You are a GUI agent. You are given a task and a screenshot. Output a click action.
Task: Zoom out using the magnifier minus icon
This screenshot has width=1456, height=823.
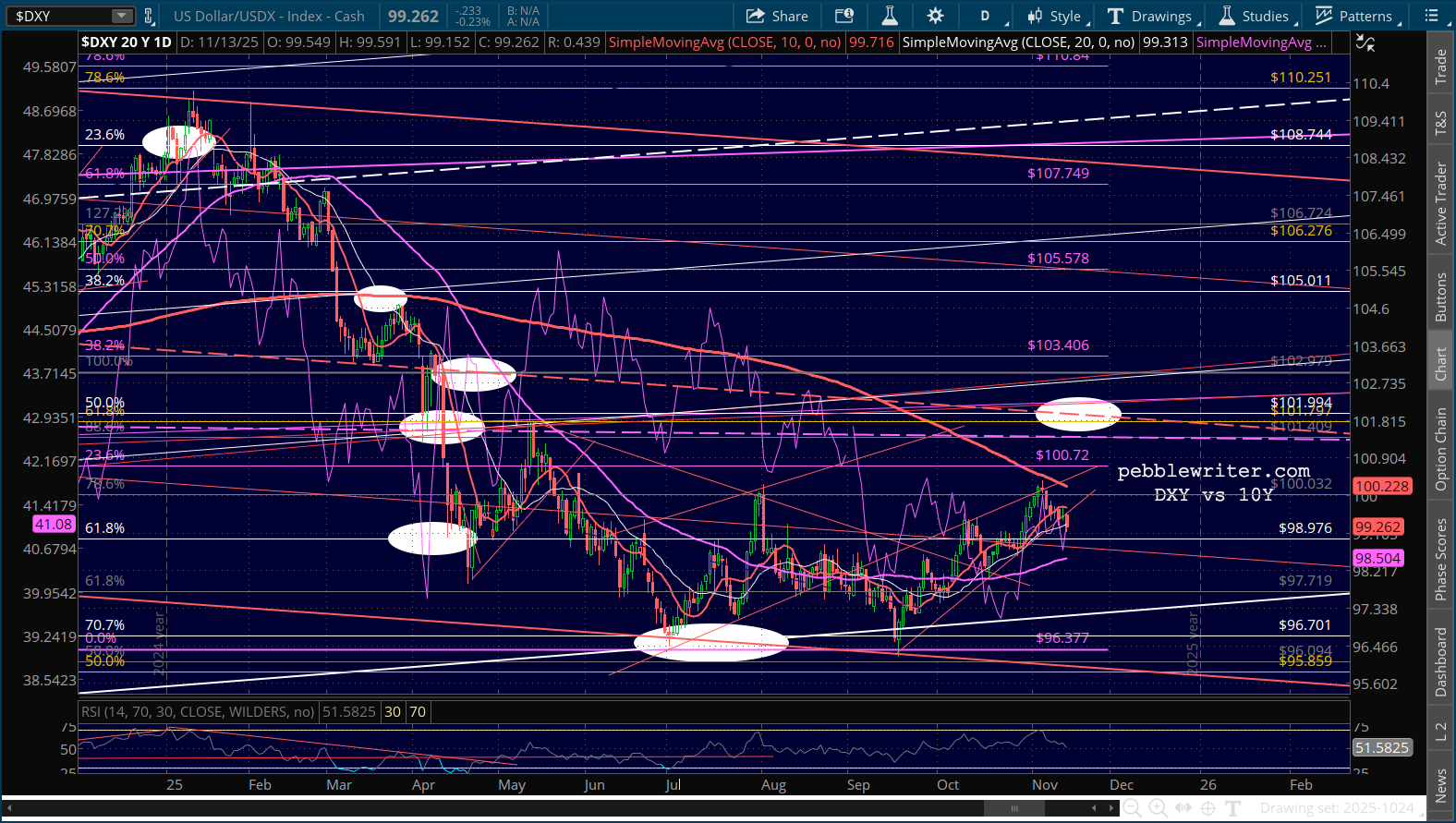click(1132, 808)
